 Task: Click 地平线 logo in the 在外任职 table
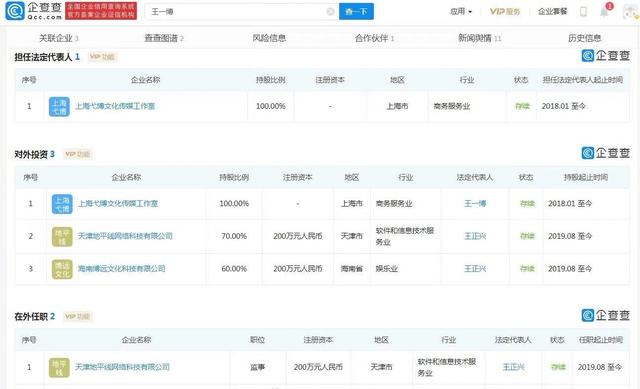point(59,367)
